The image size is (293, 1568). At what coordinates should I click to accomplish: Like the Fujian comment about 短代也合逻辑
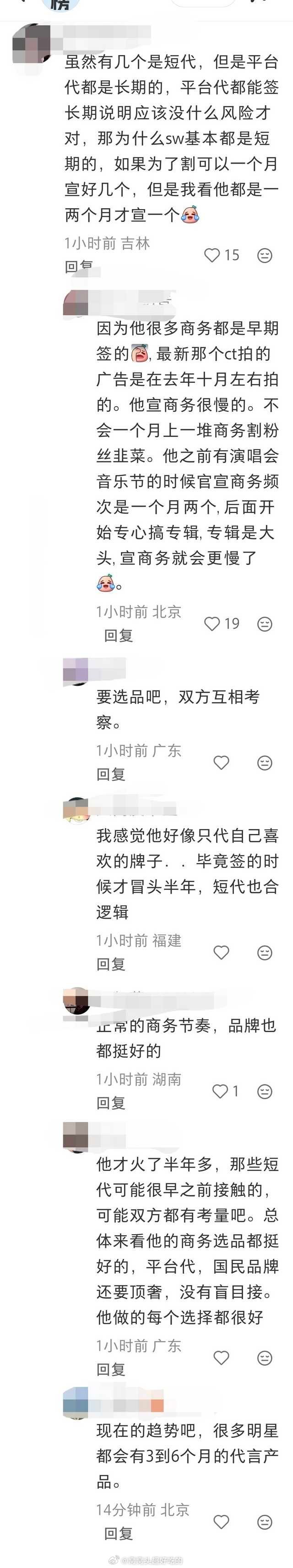pyautogui.click(x=221, y=953)
